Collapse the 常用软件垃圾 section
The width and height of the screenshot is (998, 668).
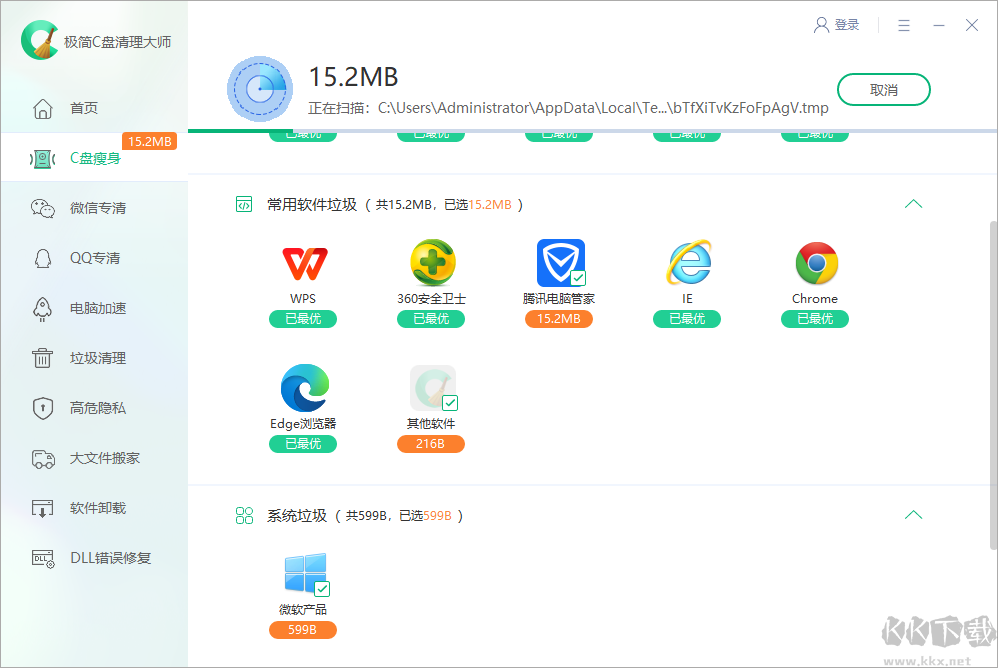pos(913,203)
